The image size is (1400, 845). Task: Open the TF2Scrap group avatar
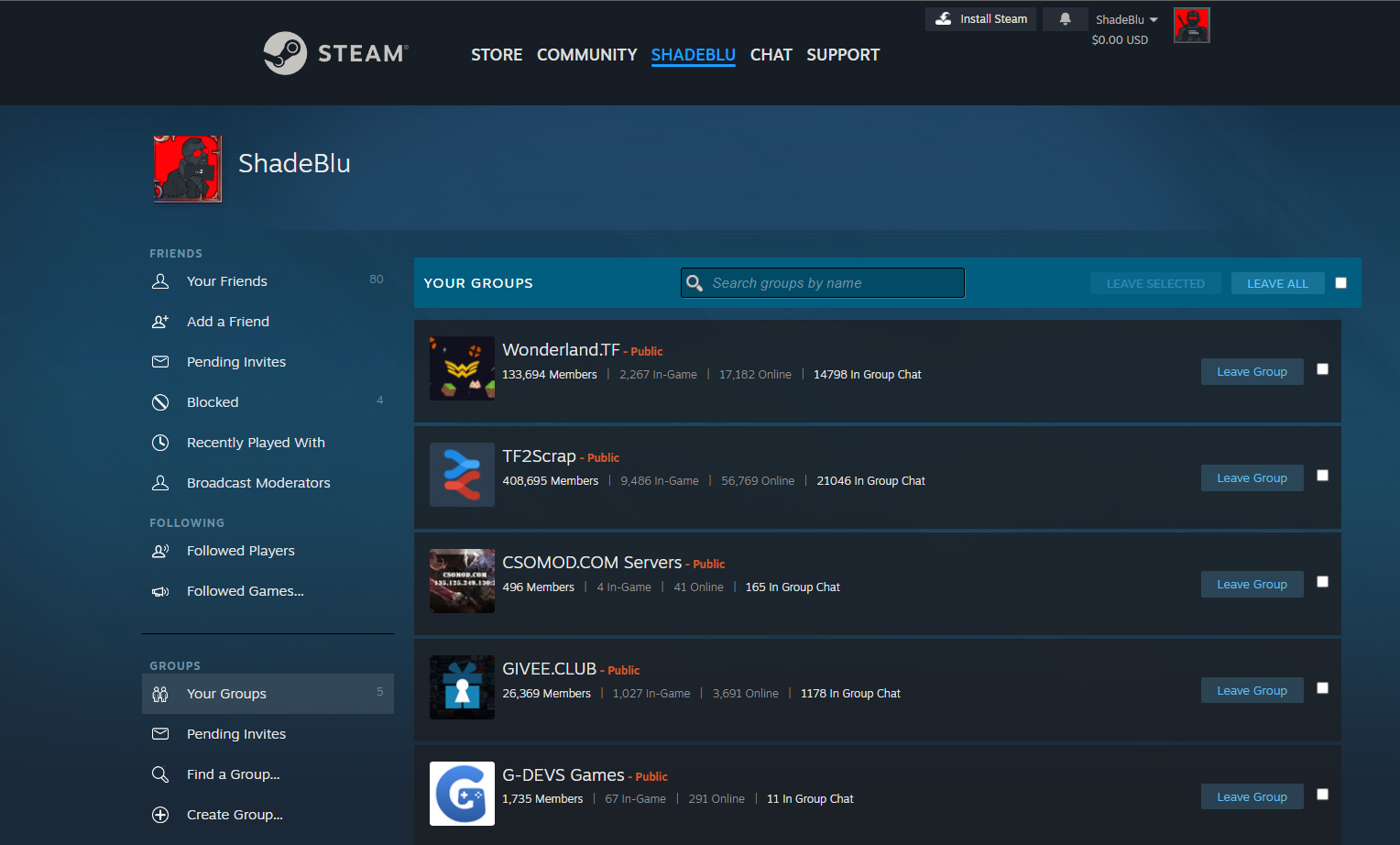462,475
